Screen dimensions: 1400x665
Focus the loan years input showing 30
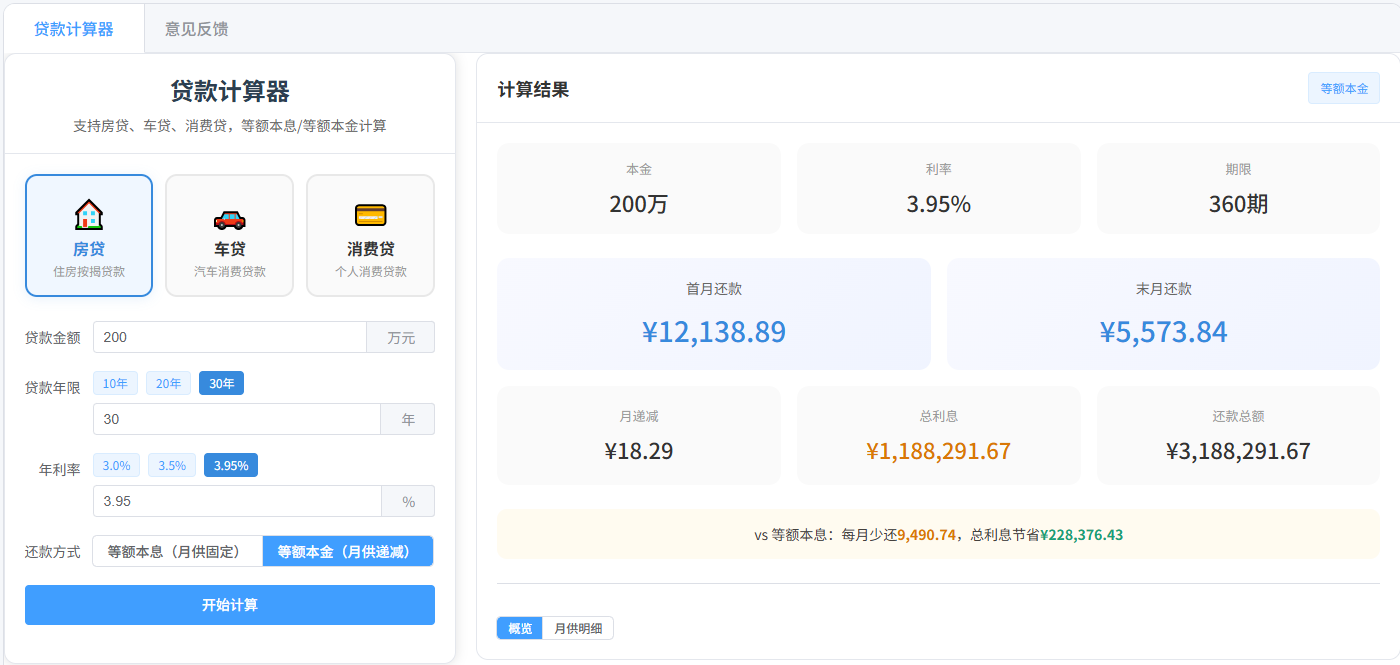237,419
